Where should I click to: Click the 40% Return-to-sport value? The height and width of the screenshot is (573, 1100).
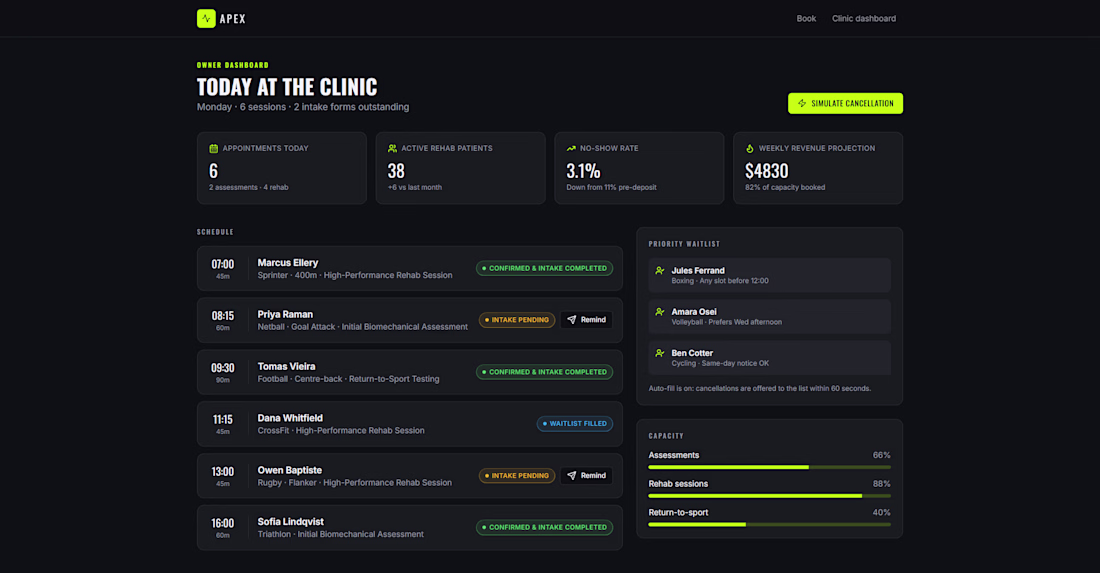(x=881, y=513)
